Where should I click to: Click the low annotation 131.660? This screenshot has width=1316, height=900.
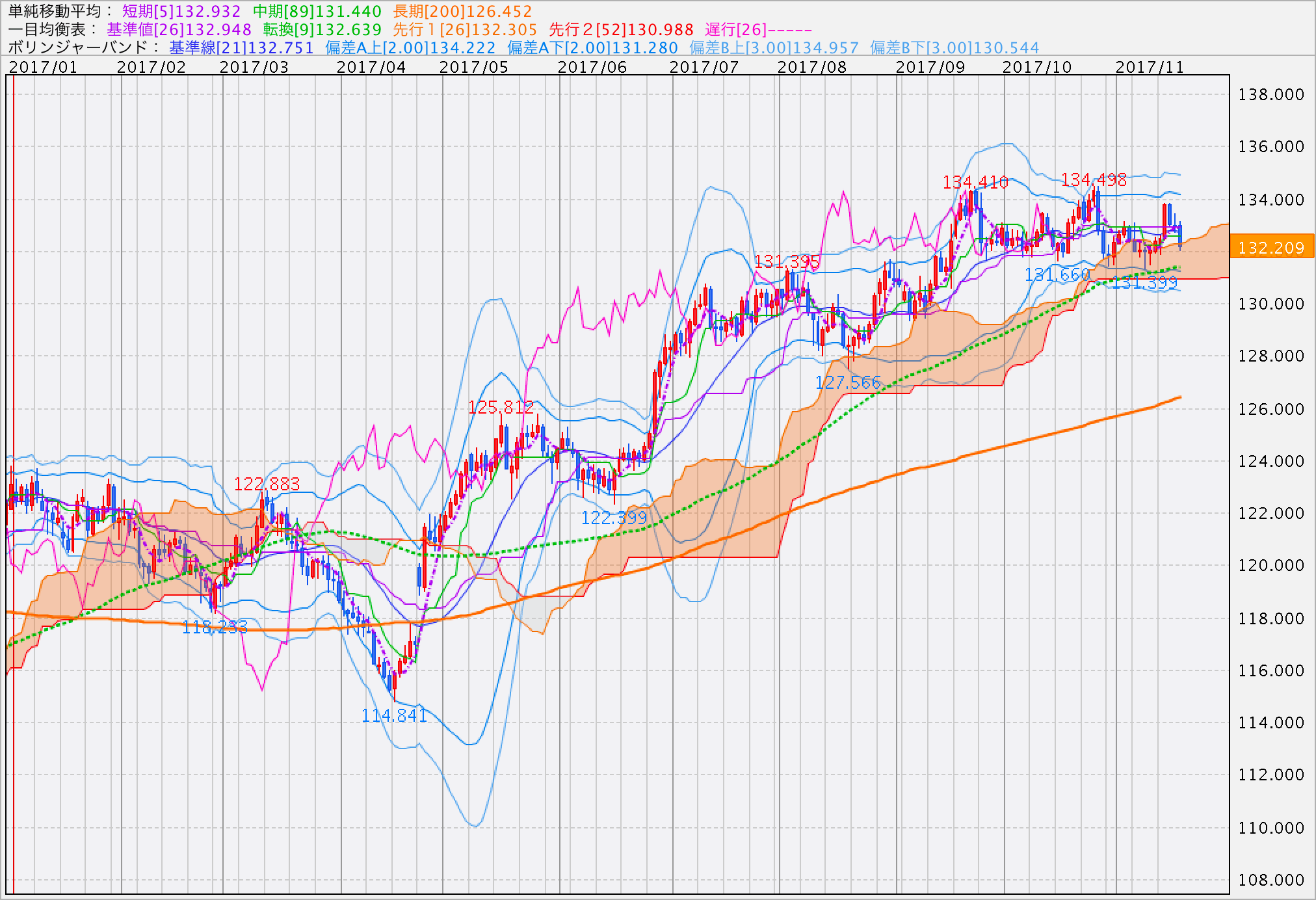(1057, 274)
